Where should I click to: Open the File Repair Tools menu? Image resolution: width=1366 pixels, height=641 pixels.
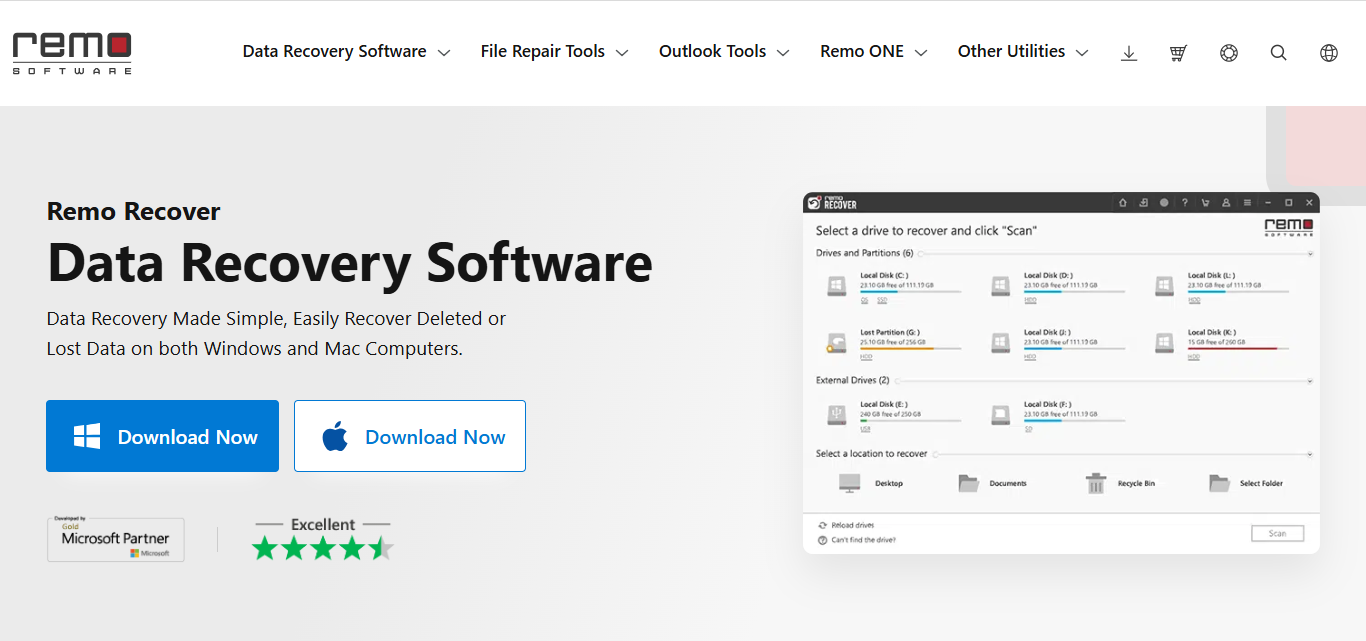[x=554, y=52]
